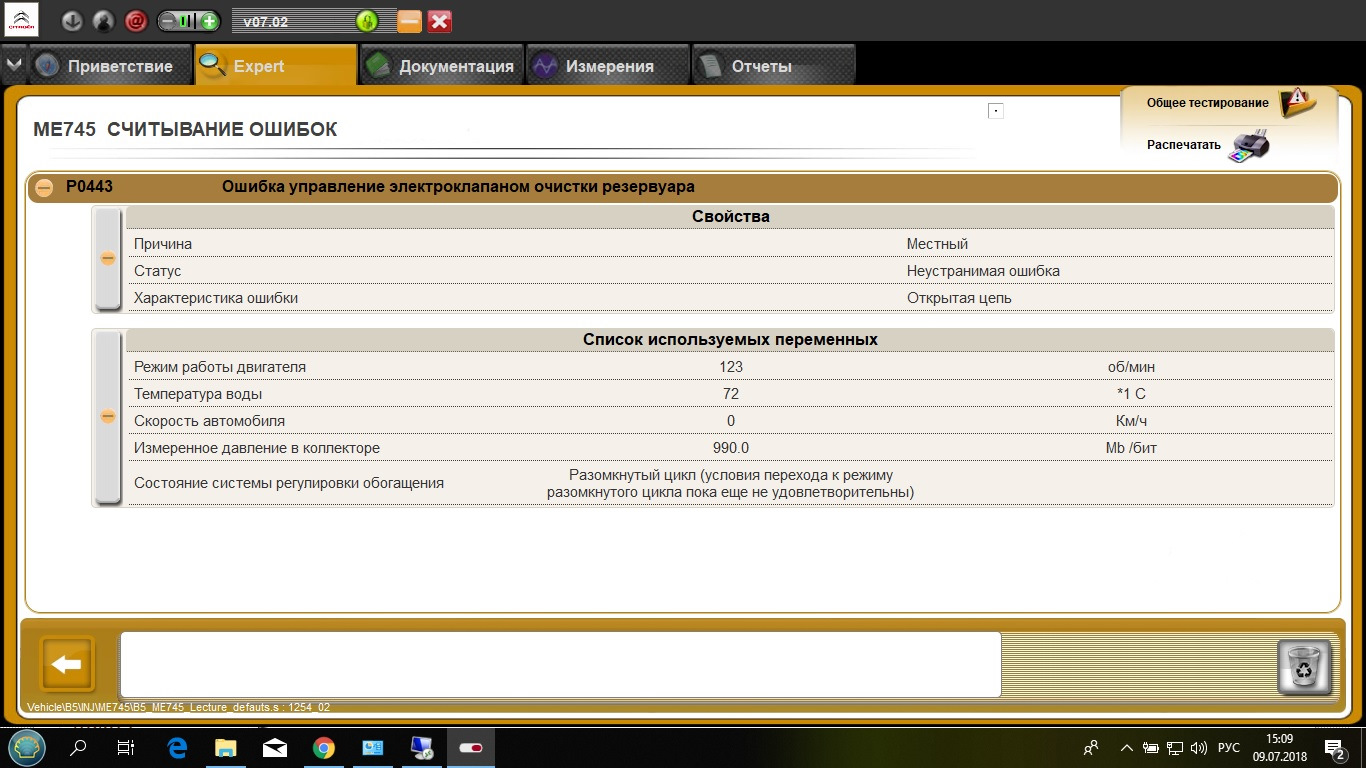Screen dimensions: 1366x768
Task: Click the Местный value
Action: (937, 244)
